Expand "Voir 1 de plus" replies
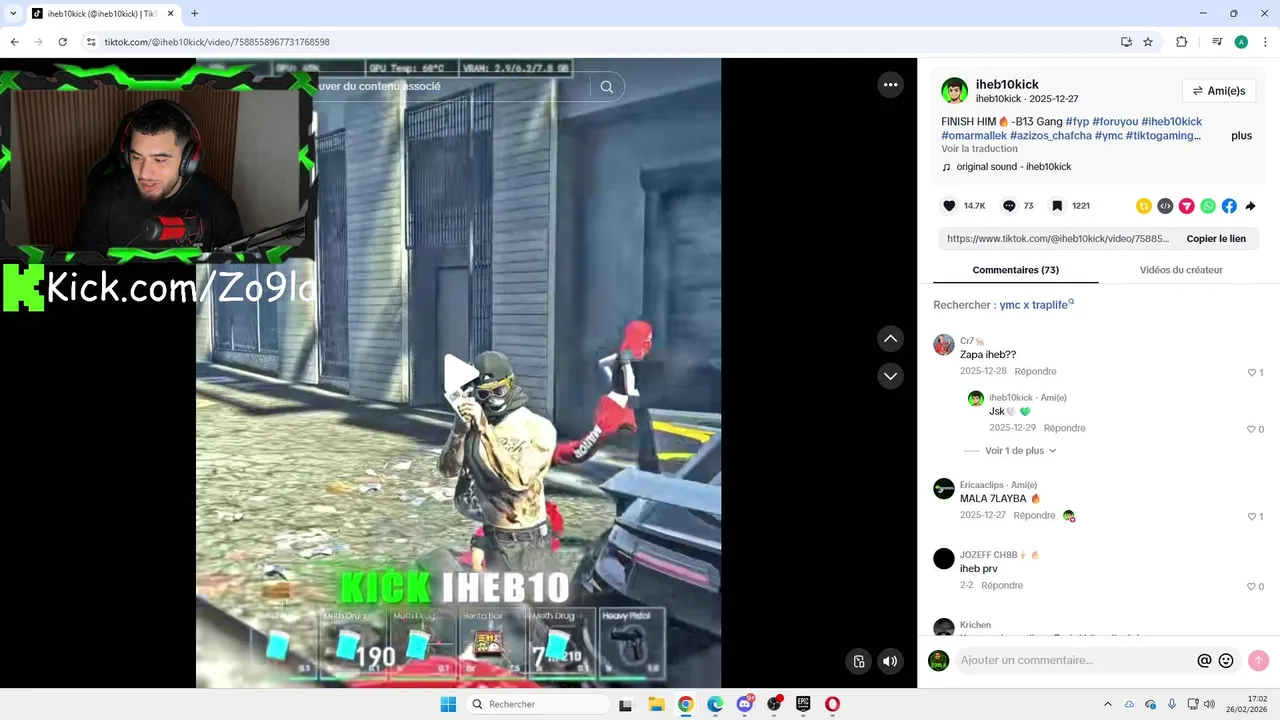This screenshot has height=720, width=1280. coord(1020,451)
